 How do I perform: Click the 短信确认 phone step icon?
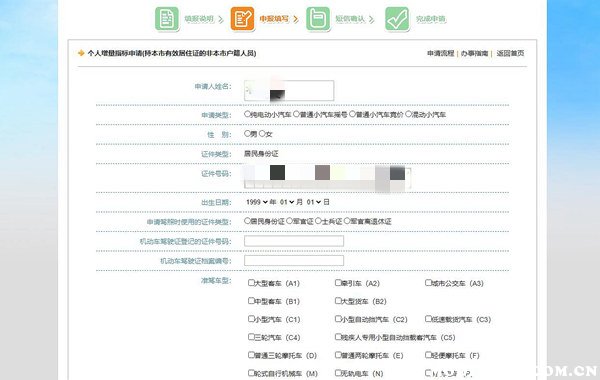pos(318,18)
